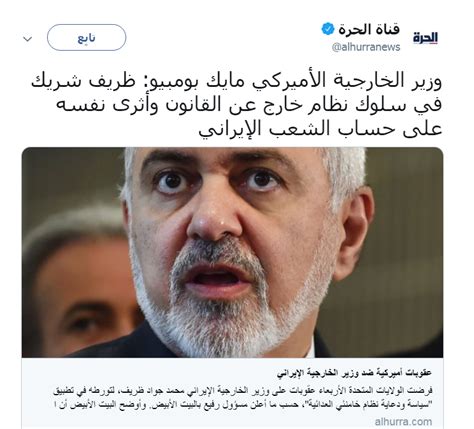Image resolution: width=474 pixels, height=429 pixels.
Task: Open the Alhurra profile logo avatar
Action: [x=425, y=38]
